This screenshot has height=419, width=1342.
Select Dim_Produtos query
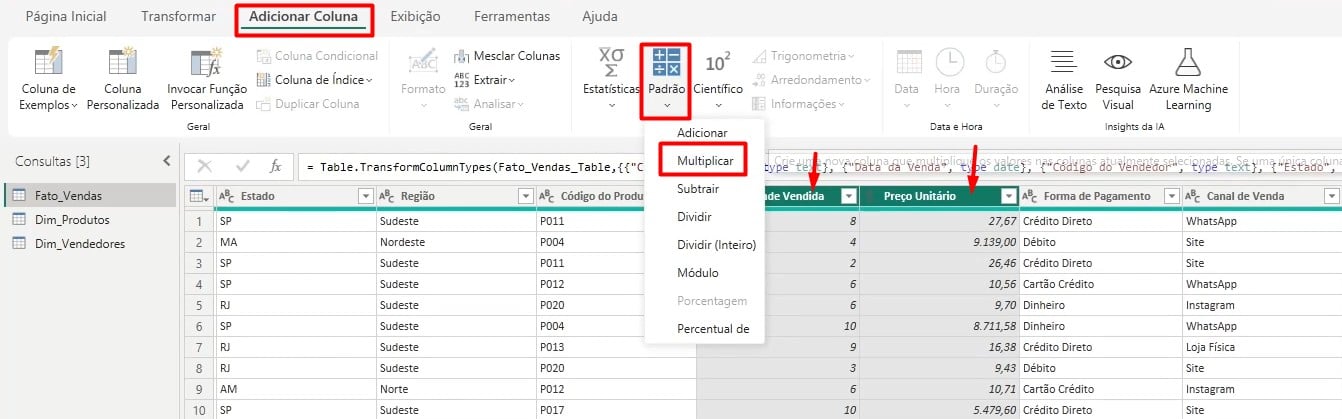(89, 219)
